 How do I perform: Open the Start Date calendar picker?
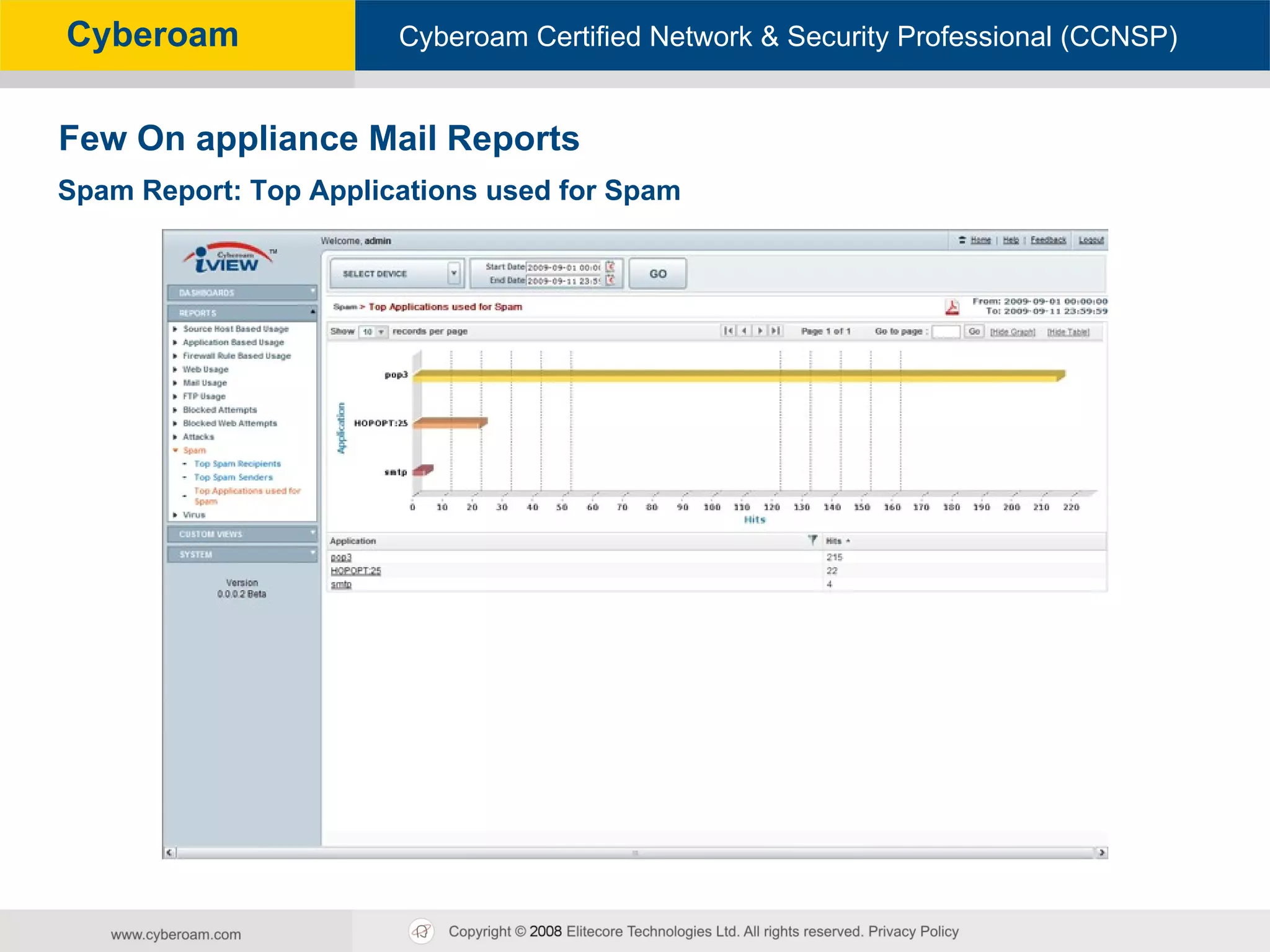coord(611,267)
